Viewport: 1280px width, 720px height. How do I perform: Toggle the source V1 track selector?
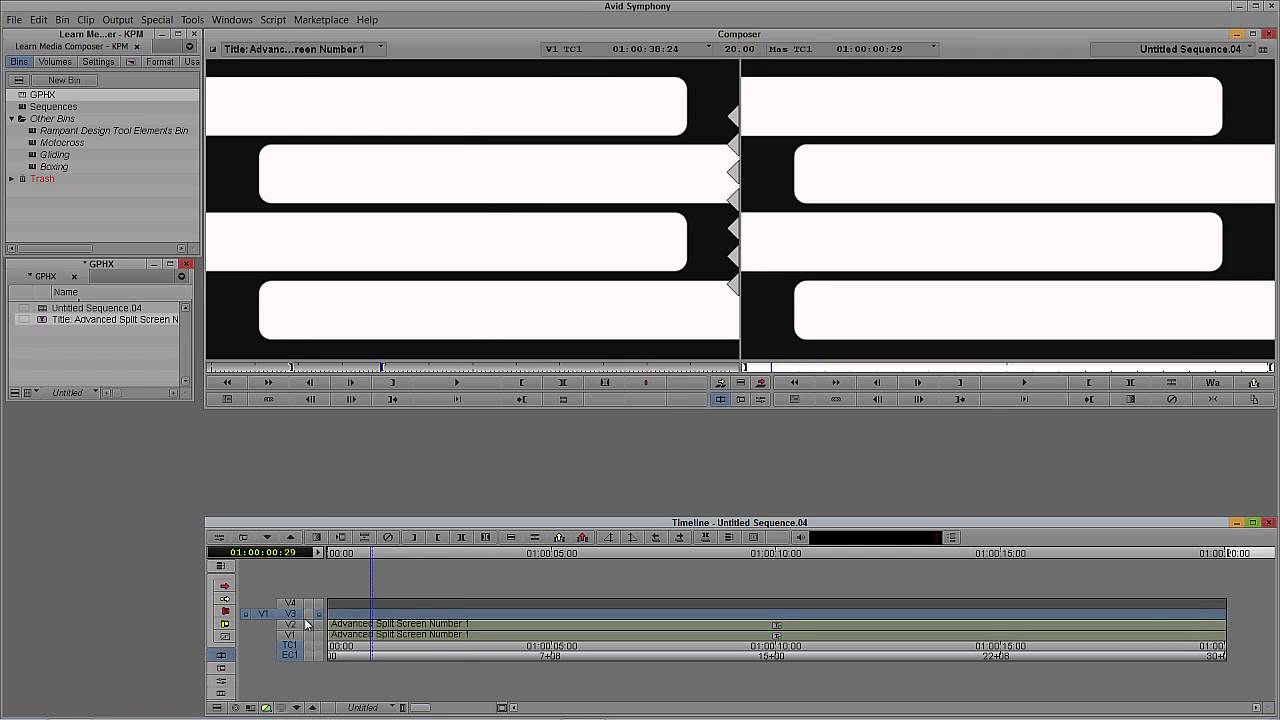click(x=263, y=614)
